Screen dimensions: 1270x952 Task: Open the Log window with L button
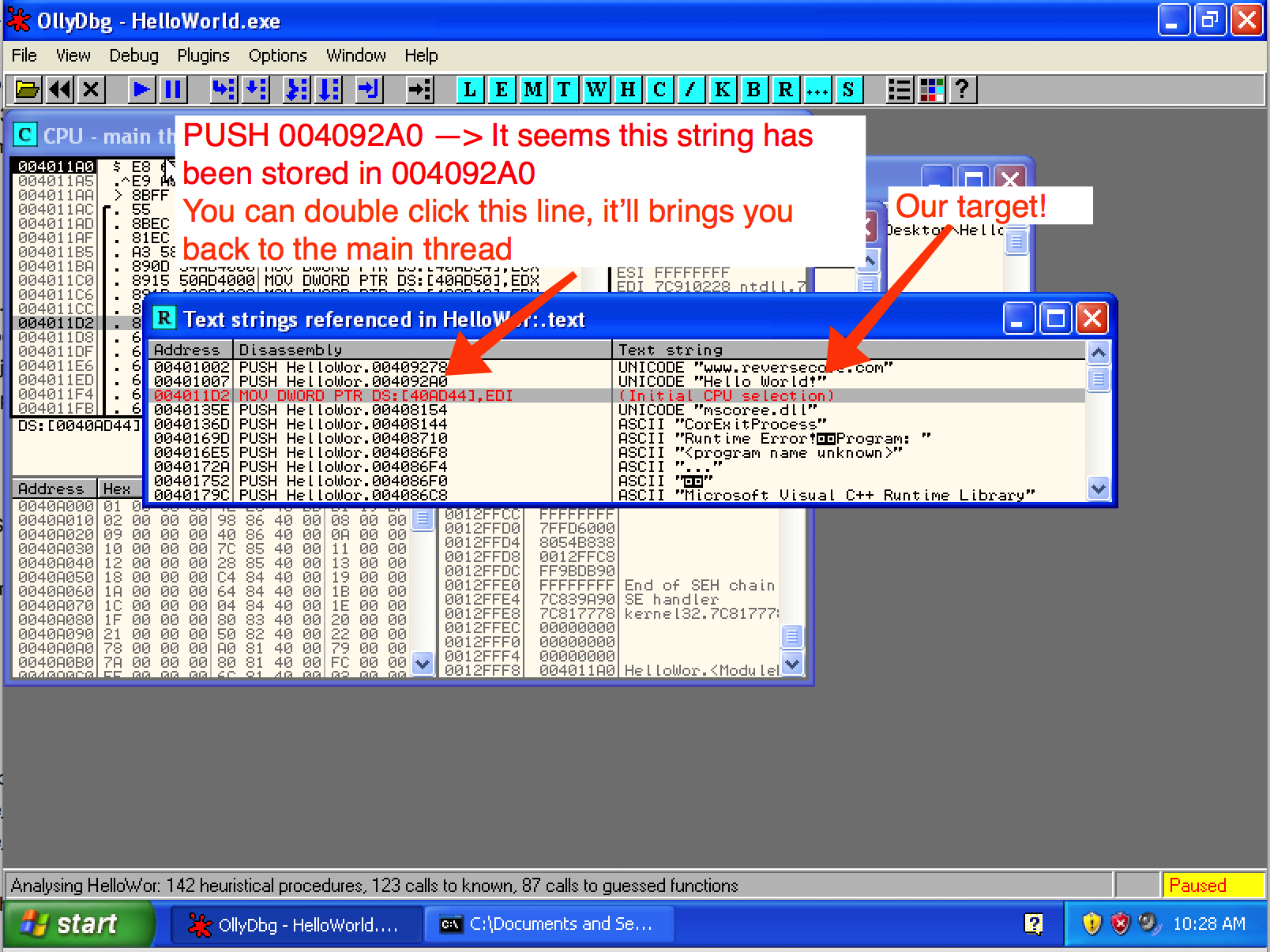tap(471, 89)
